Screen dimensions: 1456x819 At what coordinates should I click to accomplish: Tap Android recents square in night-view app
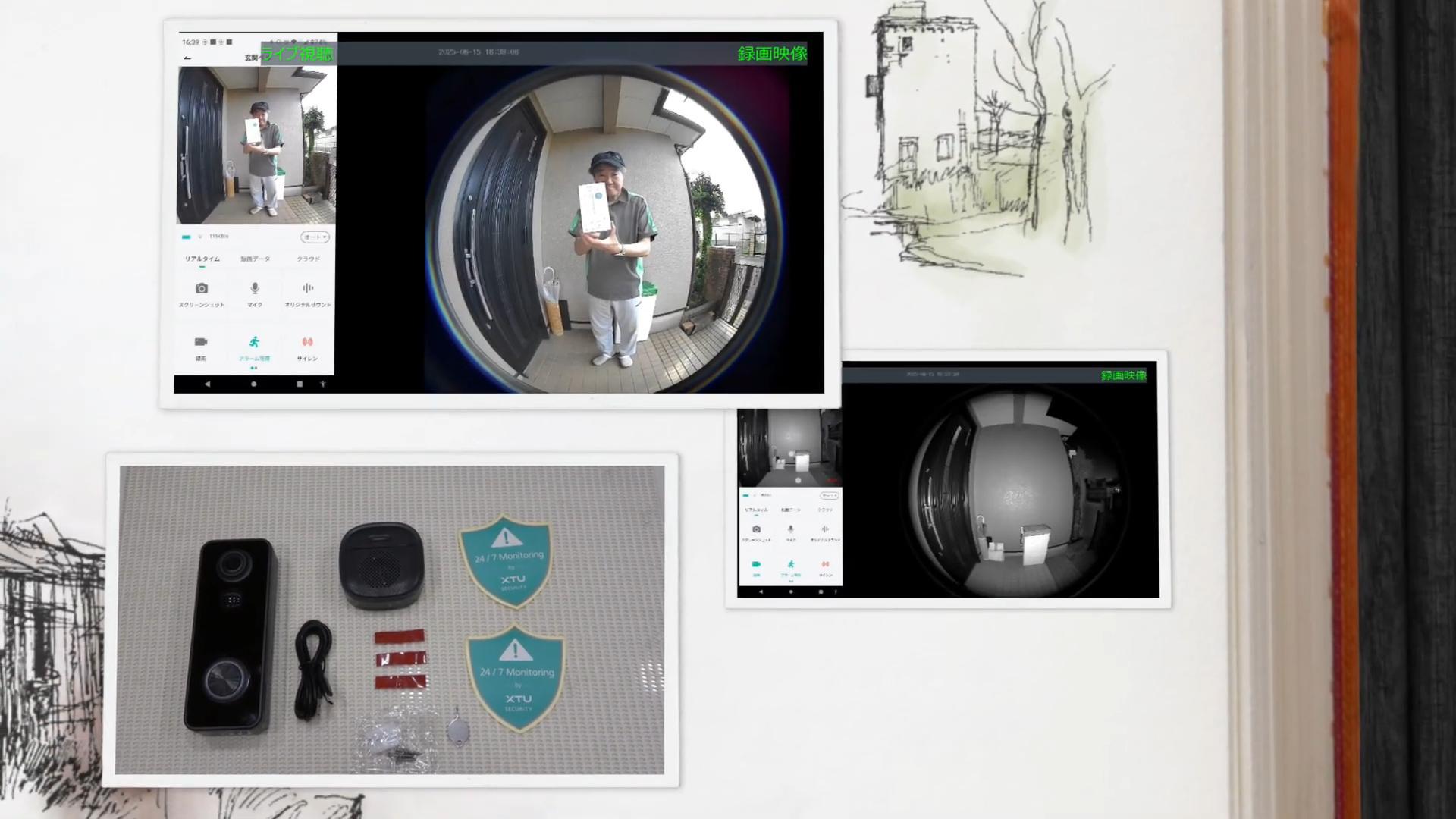[x=821, y=591]
